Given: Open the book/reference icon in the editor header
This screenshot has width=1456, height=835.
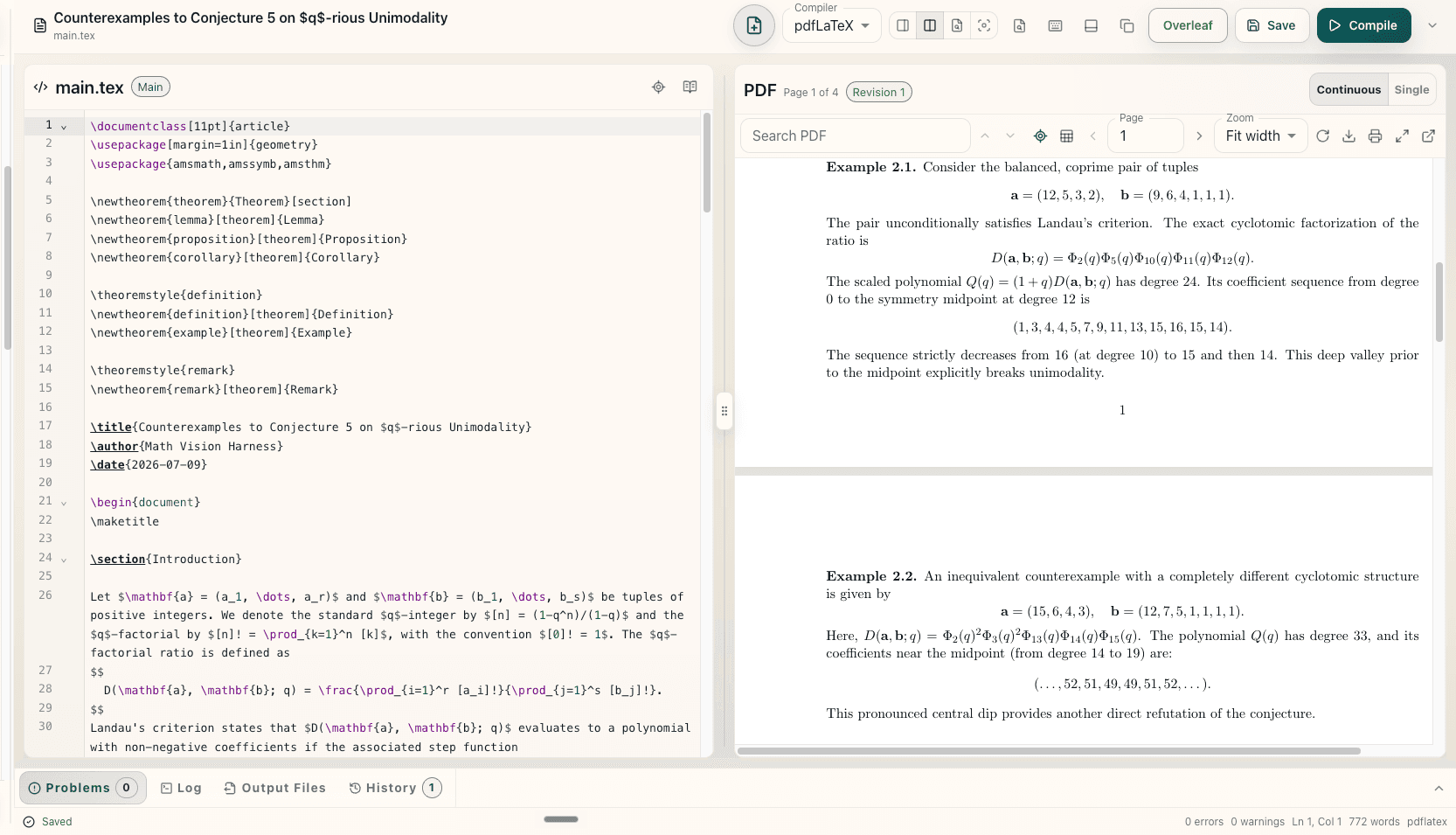Looking at the screenshot, I should (x=690, y=87).
